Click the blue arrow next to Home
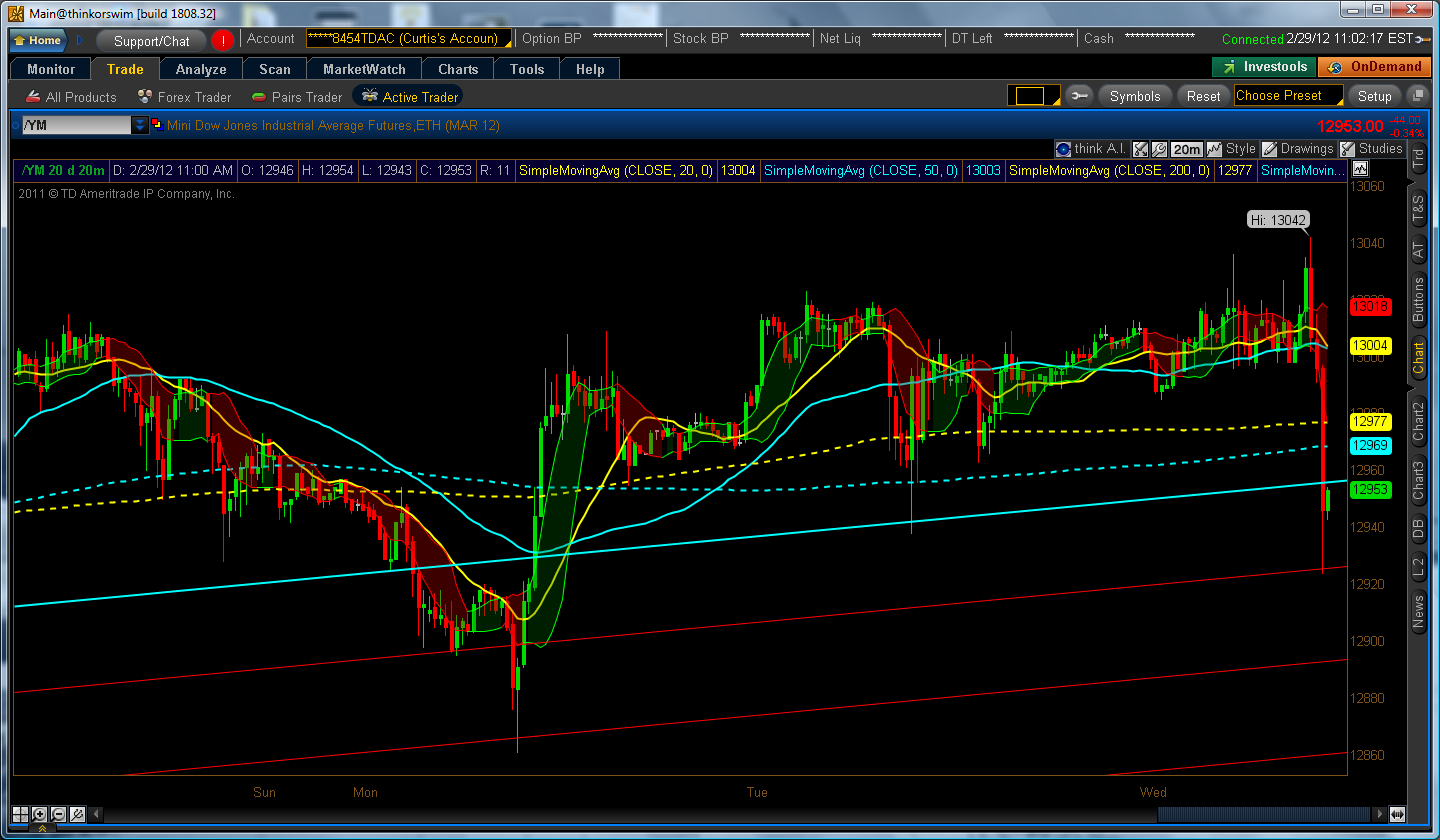 [x=81, y=41]
